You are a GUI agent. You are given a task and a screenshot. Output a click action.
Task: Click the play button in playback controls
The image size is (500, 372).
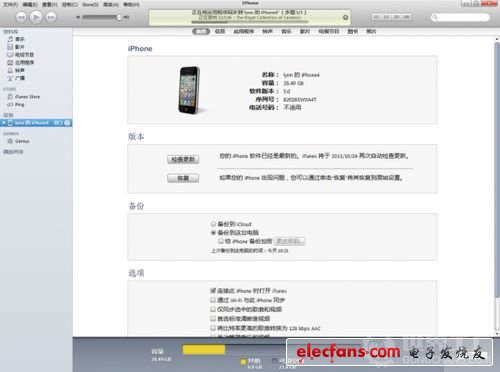point(36,17)
